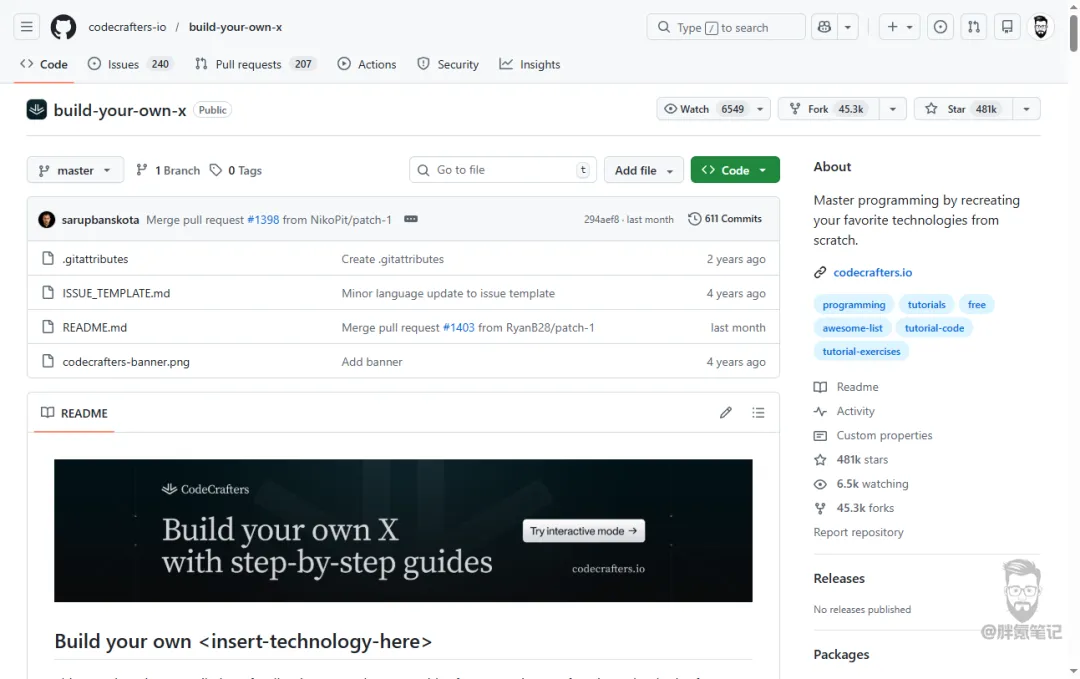Click the awesome-list topic tag
The height and width of the screenshot is (679, 1080).
coord(852,328)
